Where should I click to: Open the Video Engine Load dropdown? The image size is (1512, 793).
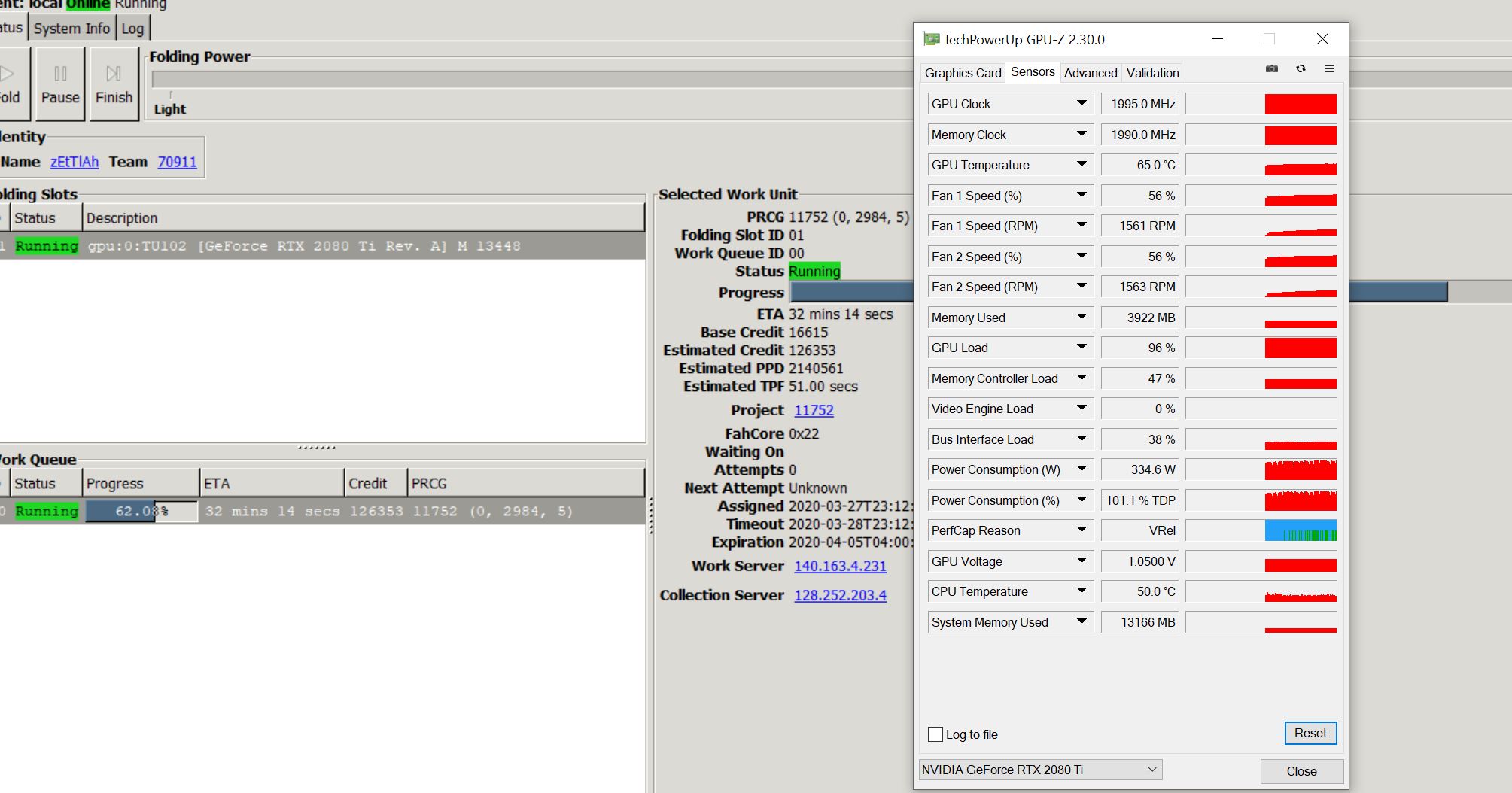(1082, 408)
